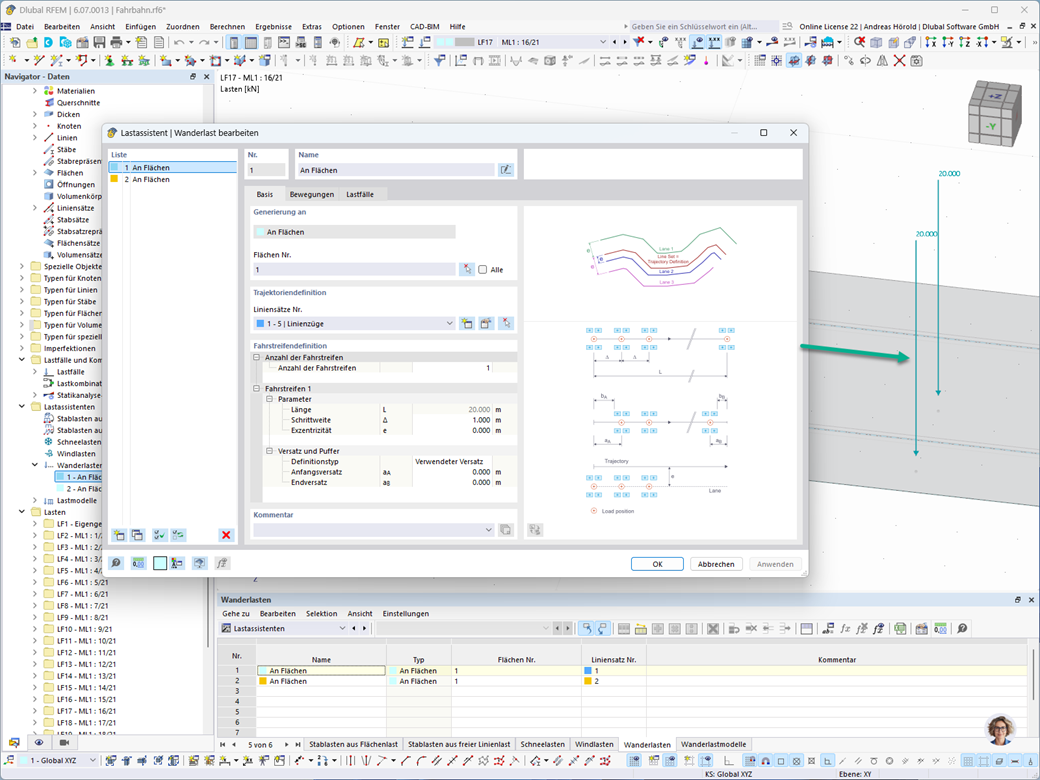1040x780 pixels.
Task: Open the load case LF17 dropdown in the toolbar
Action: (x=603, y=42)
